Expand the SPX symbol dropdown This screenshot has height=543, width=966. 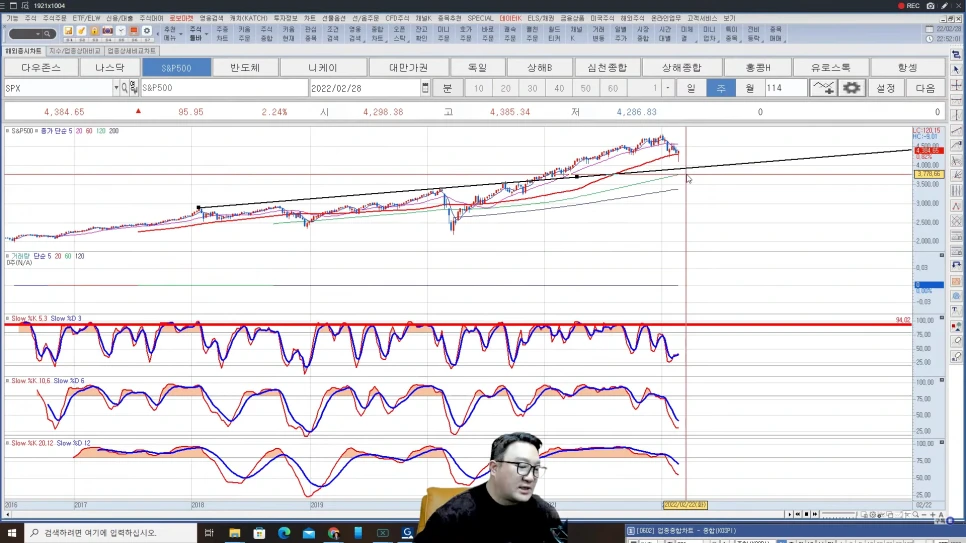[116, 88]
